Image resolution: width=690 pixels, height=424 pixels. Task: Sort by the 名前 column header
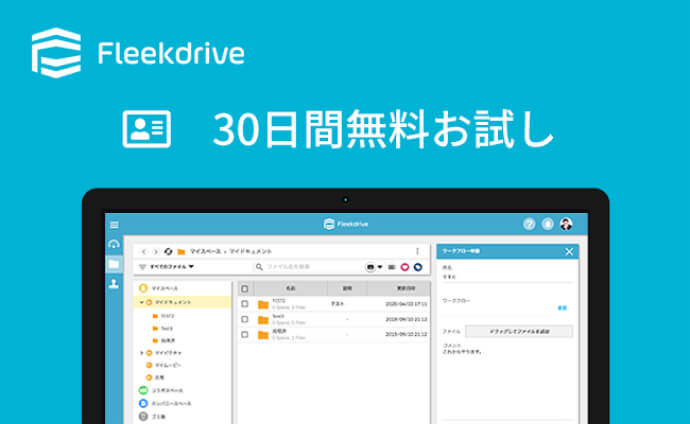290,289
